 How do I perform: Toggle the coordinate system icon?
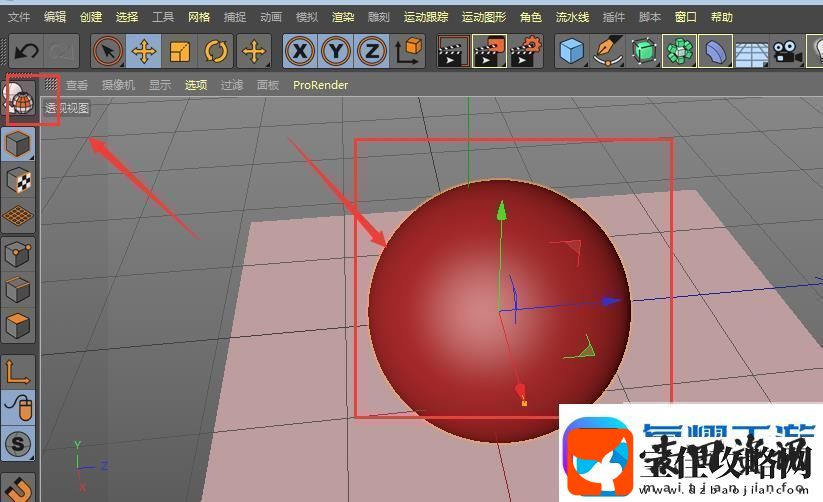point(408,51)
